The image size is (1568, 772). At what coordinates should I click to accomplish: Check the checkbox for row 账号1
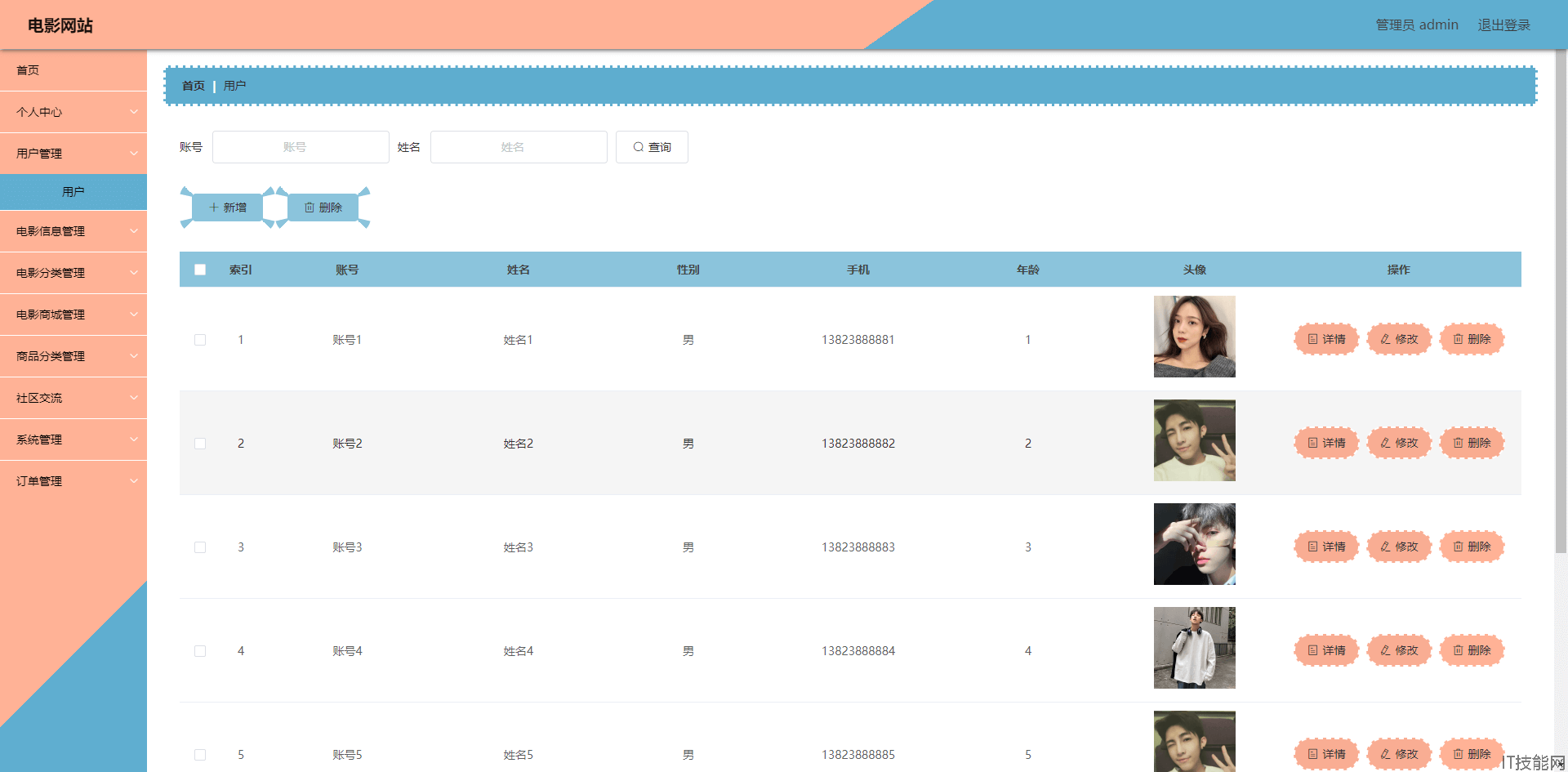[200, 340]
